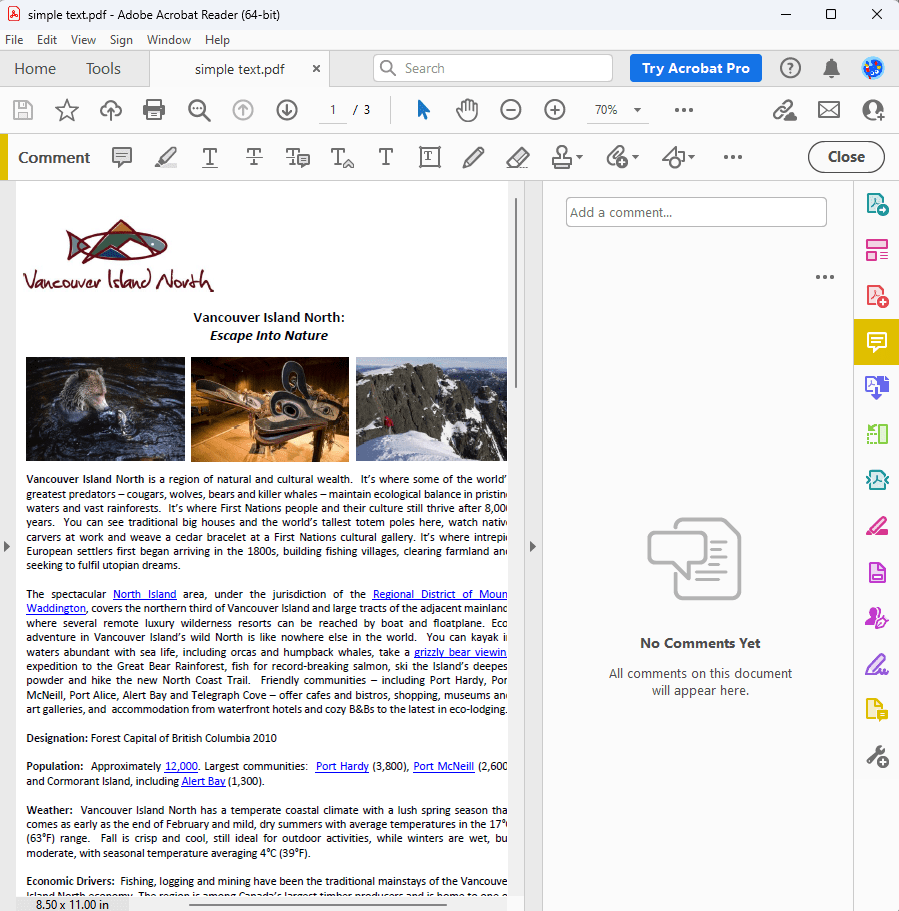
Task: Open the Window menu
Action: tap(169, 40)
